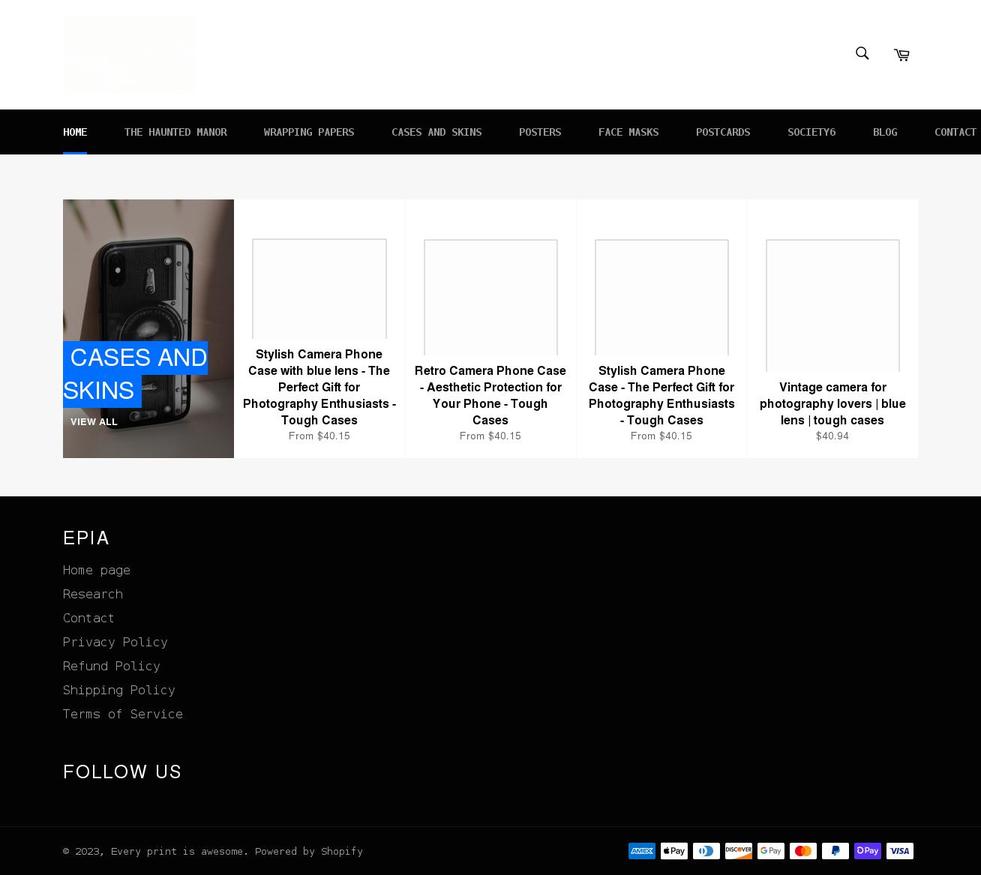Open the POSTERS menu item

point(539,132)
